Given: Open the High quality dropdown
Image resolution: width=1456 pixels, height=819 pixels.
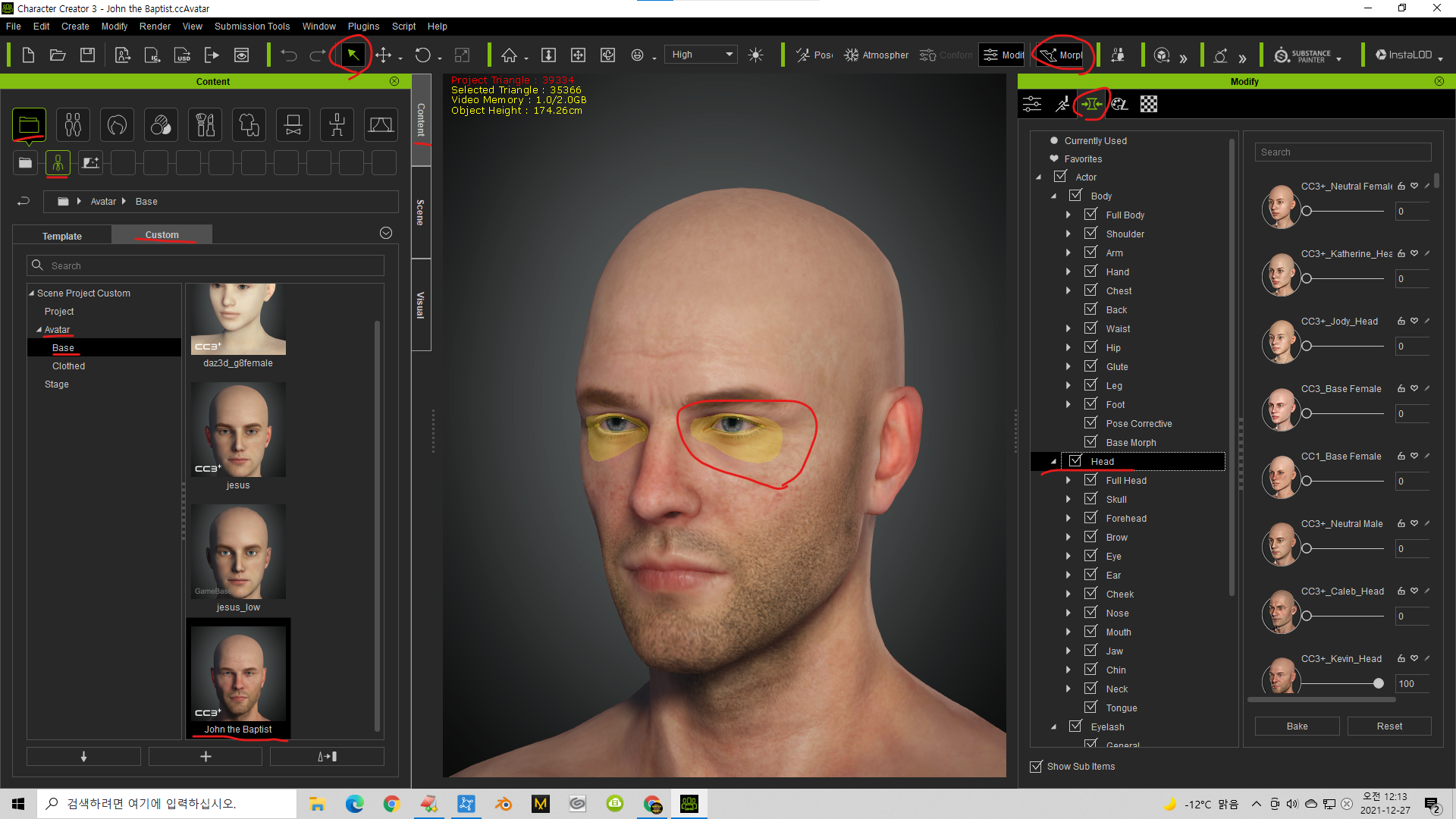Looking at the screenshot, I should (x=700, y=55).
